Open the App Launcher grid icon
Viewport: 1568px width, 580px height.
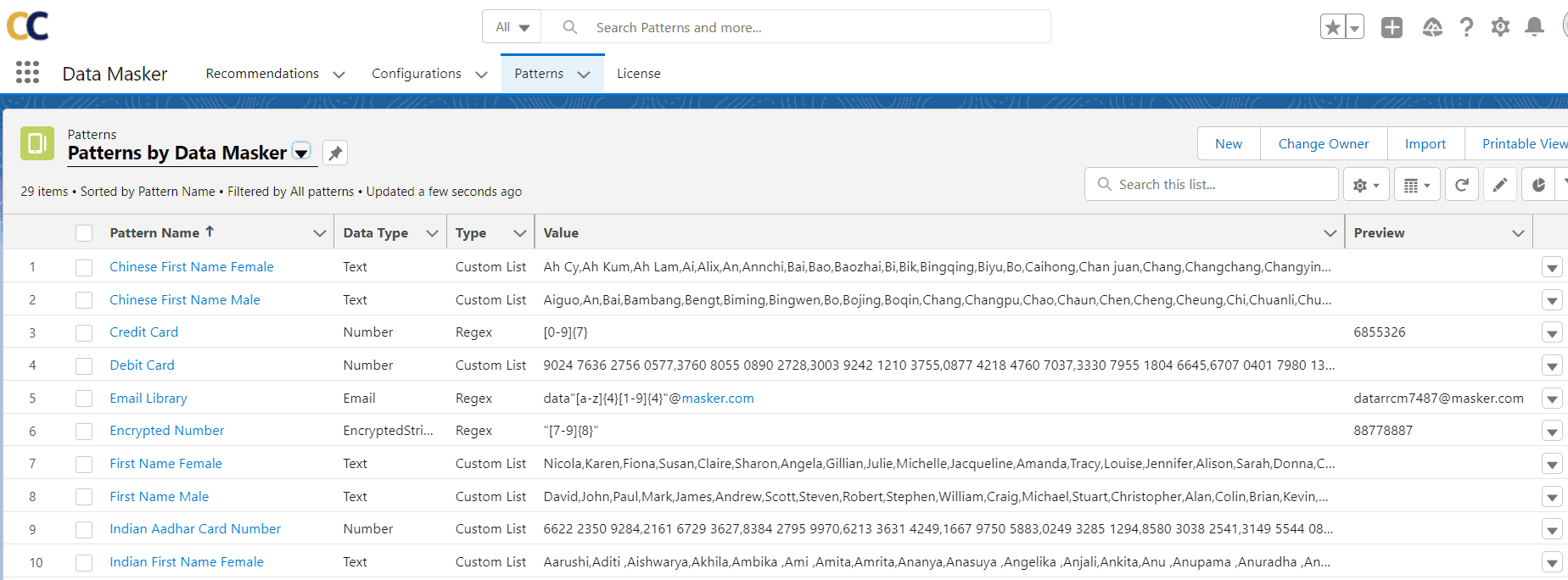27,73
